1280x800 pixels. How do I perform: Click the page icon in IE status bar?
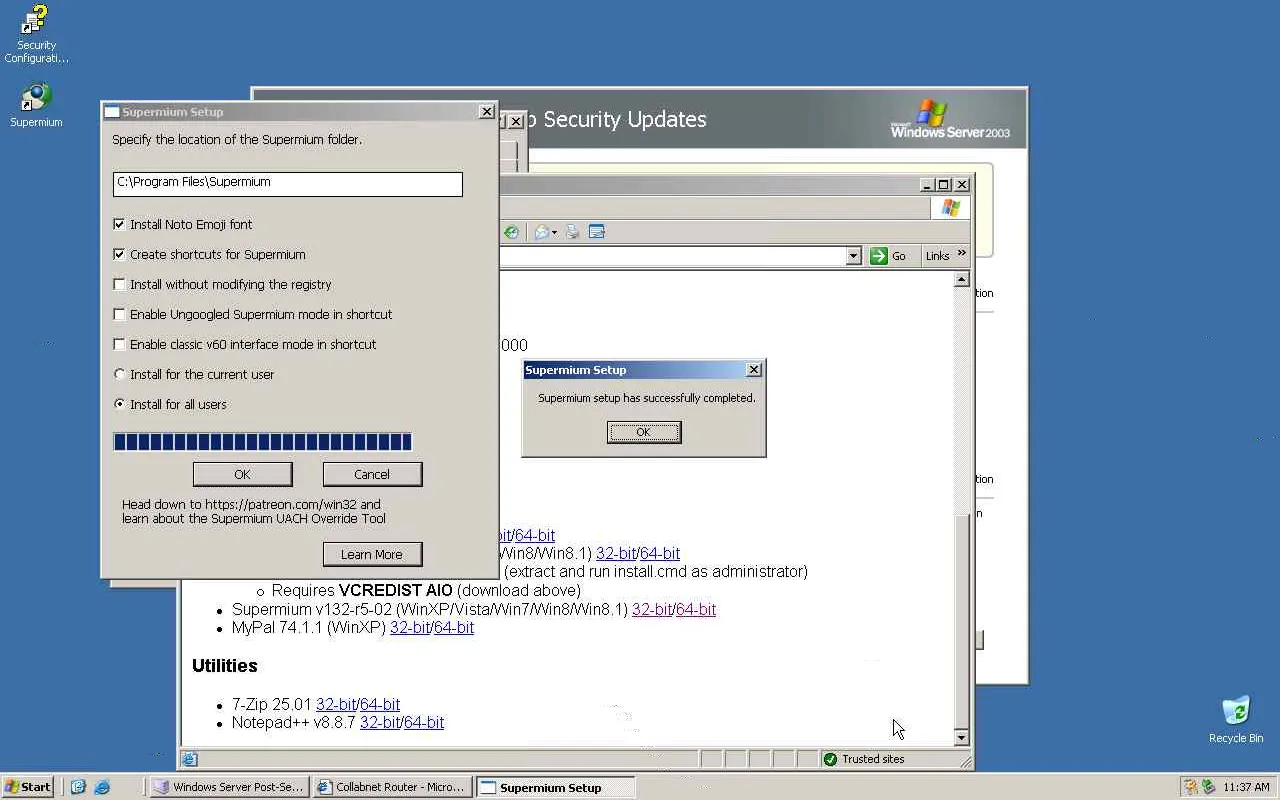pos(190,759)
